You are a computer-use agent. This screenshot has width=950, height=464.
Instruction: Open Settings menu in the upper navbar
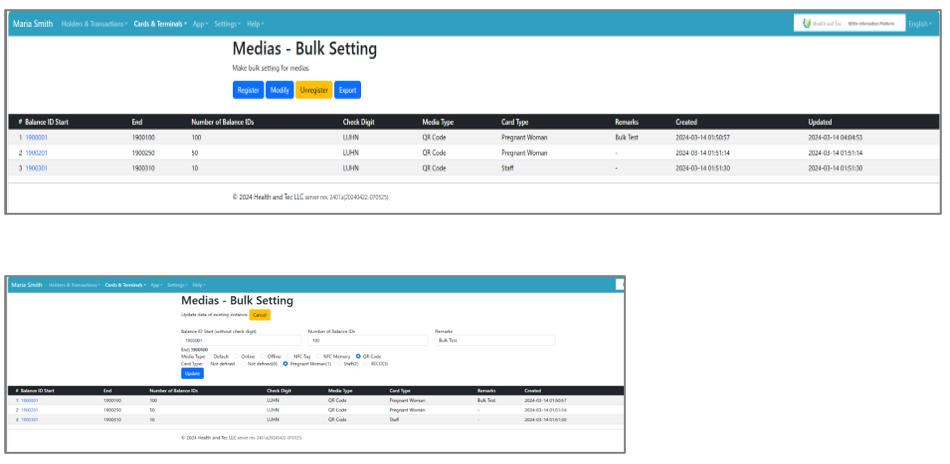pyautogui.click(x=228, y=23)
